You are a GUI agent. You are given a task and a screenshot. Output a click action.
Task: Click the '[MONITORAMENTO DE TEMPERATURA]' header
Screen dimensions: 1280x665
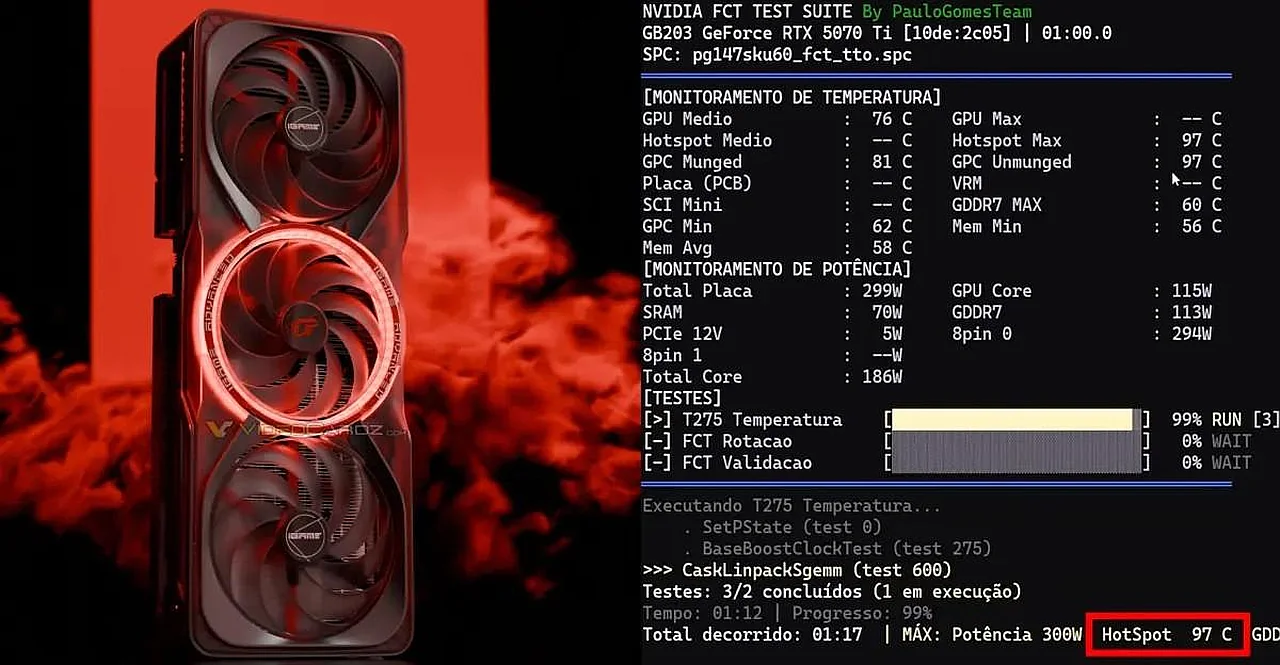[792, 97]
